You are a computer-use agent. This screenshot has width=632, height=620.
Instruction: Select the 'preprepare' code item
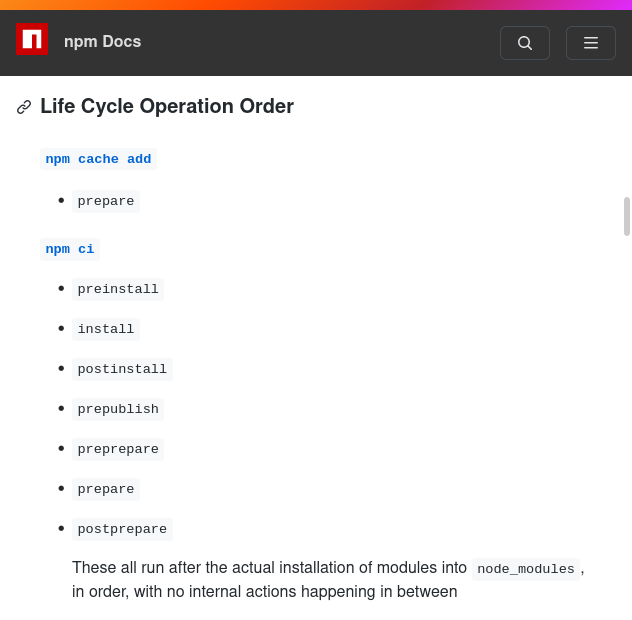(118, 449)
